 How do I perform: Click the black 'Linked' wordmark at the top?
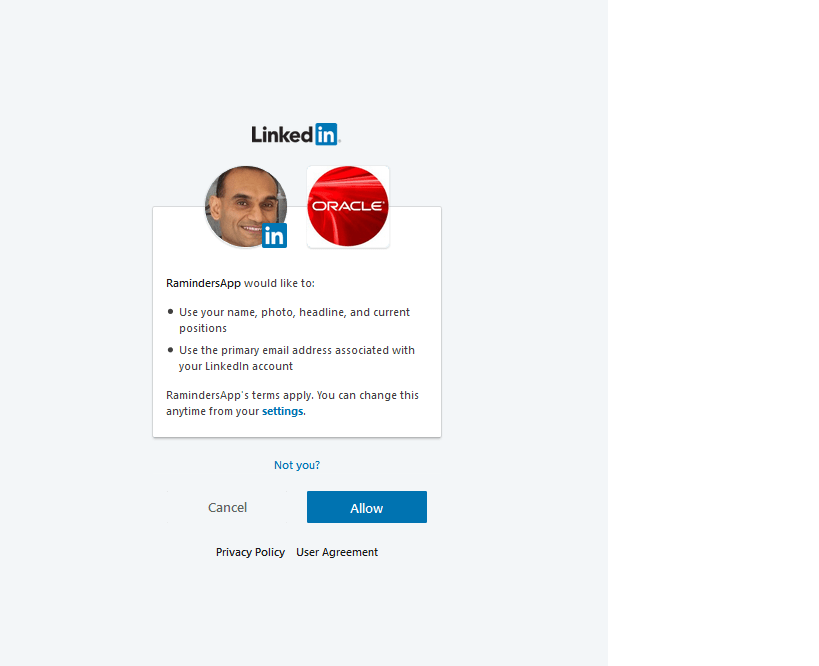point(282,134)
